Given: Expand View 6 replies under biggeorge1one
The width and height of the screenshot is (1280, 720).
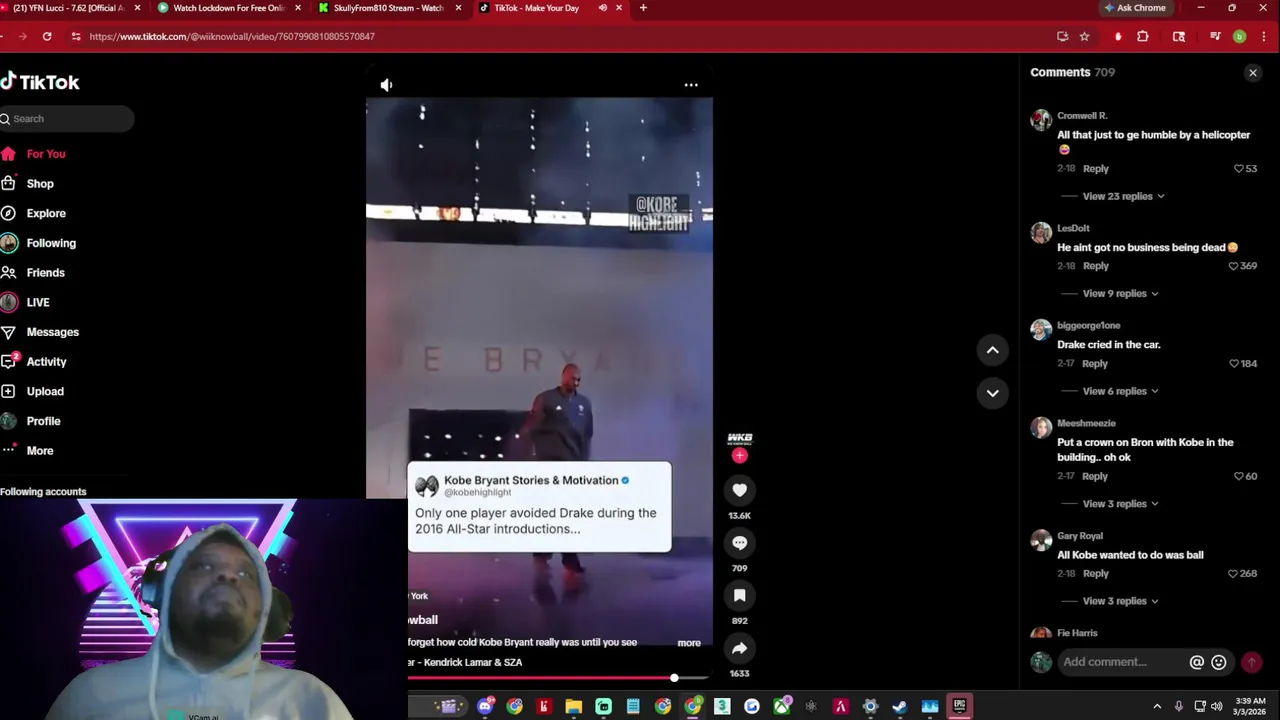Looking at the screenshot, I should 1120,391.
